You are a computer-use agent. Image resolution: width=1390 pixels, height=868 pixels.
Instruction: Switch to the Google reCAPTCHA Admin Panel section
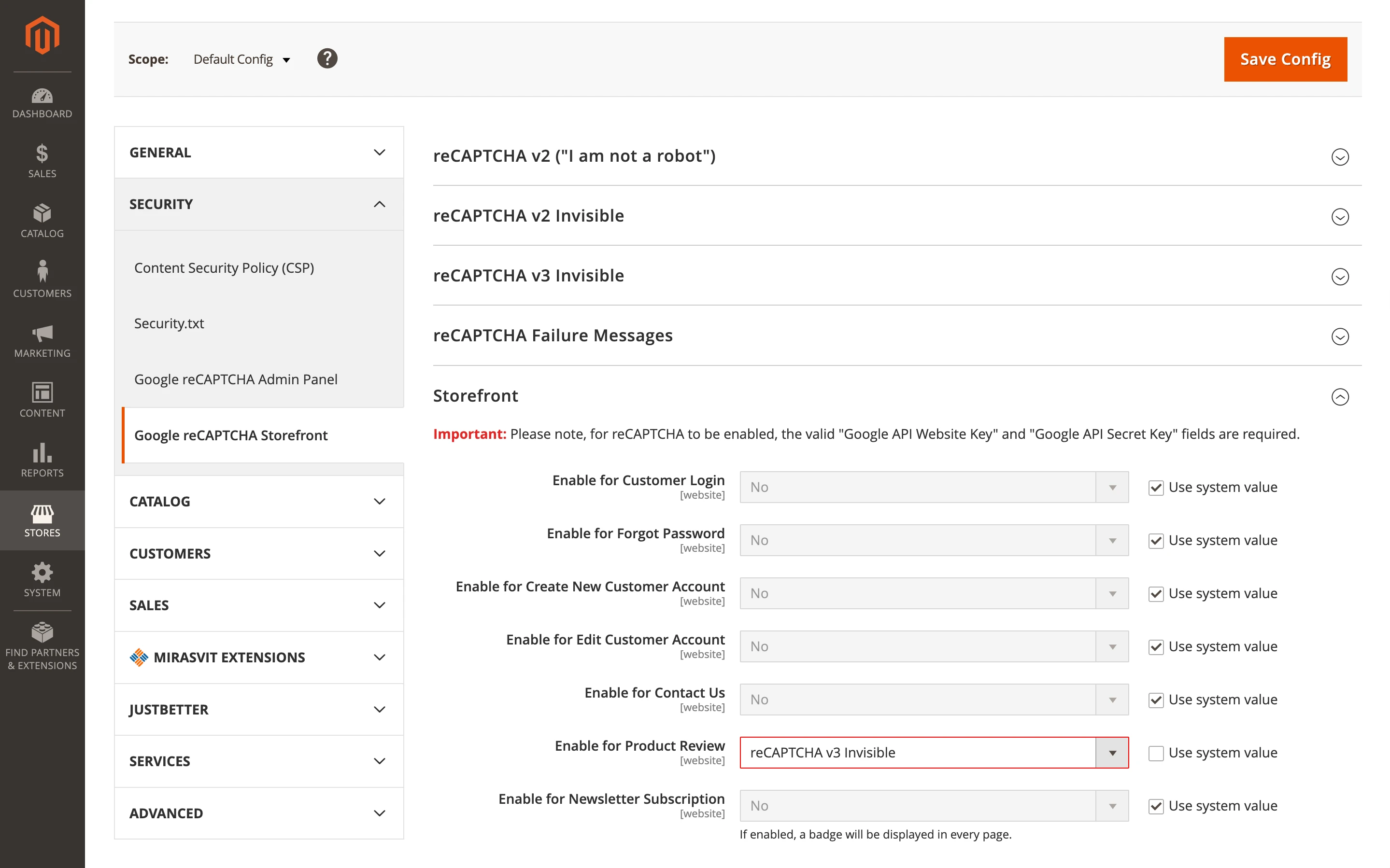point(235,379)
